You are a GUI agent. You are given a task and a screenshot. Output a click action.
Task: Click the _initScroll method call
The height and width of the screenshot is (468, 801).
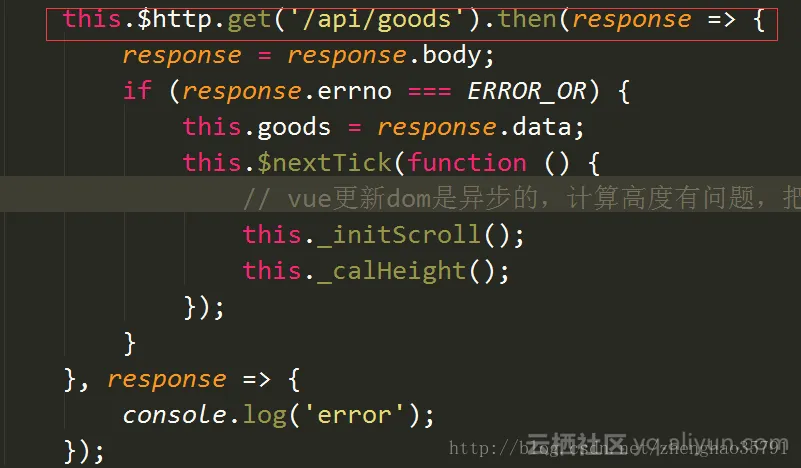tap(384, 235)
